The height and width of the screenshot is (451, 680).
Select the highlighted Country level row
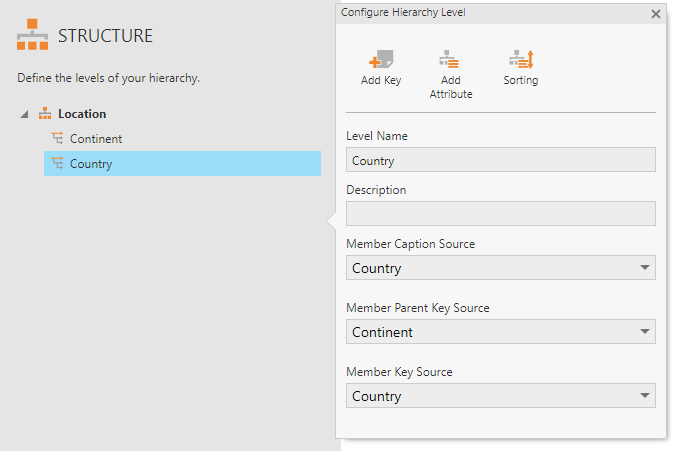tap(180, 164)
